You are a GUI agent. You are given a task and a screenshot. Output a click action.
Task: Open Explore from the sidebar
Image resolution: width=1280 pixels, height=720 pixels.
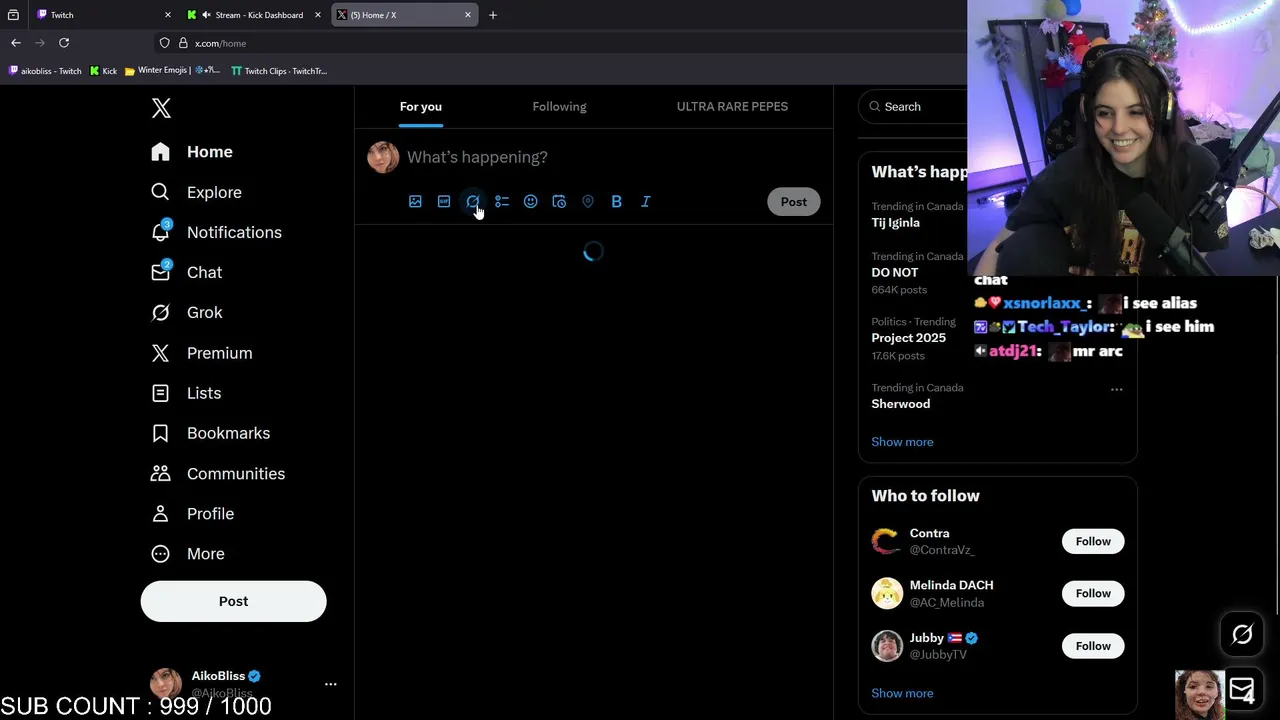(x=197, y=192)
